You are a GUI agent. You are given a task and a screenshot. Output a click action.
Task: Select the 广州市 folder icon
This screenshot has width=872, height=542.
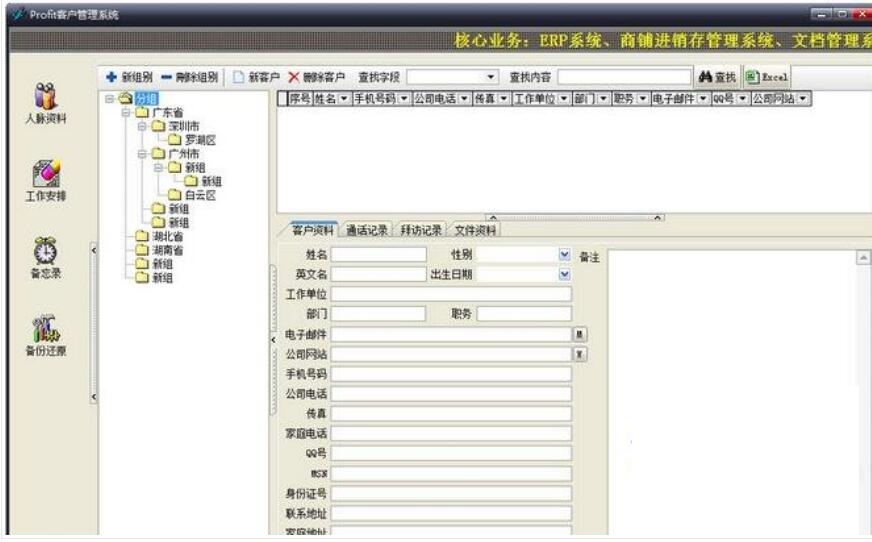coord(158,153)
